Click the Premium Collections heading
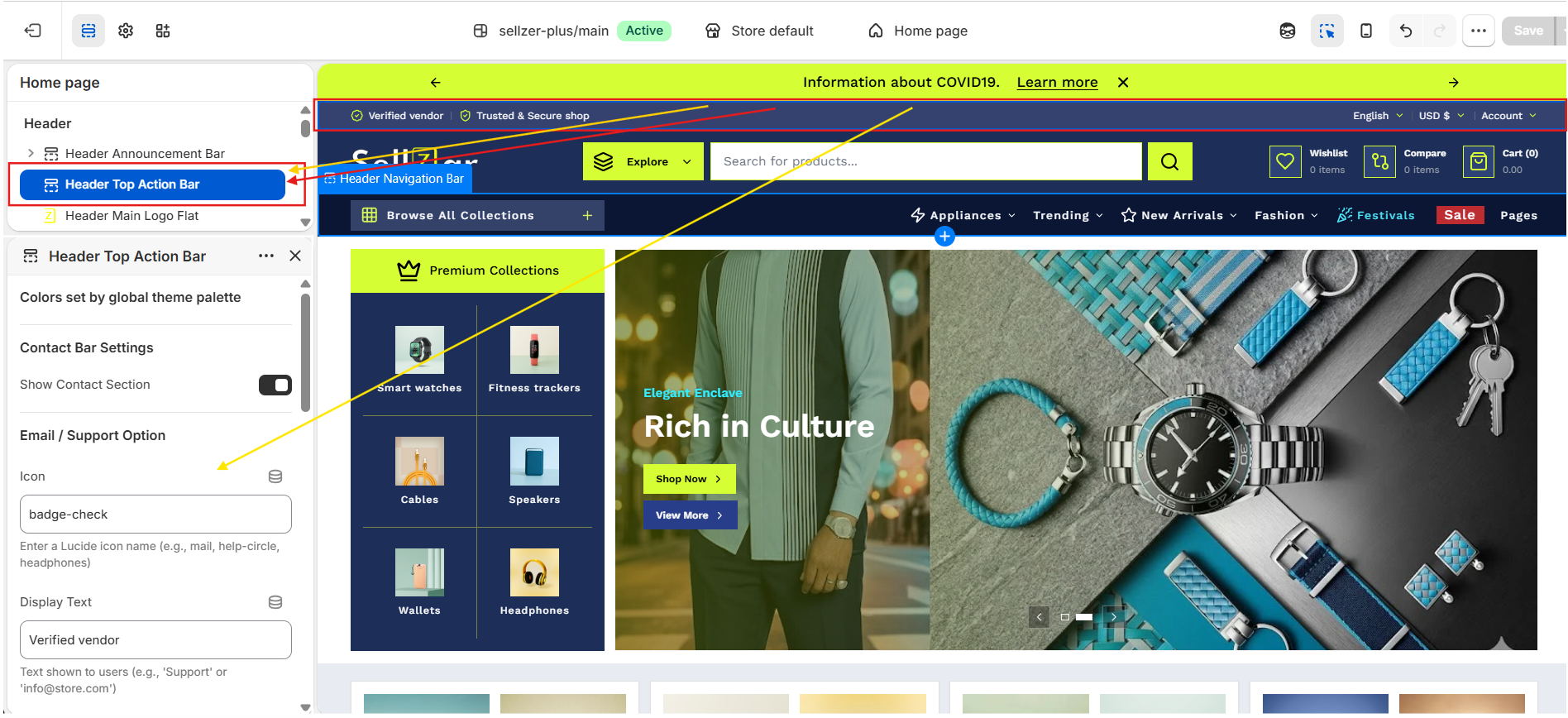Viewport: 1568px width, 718px height. pyautogui.click(x=494, y=270)
